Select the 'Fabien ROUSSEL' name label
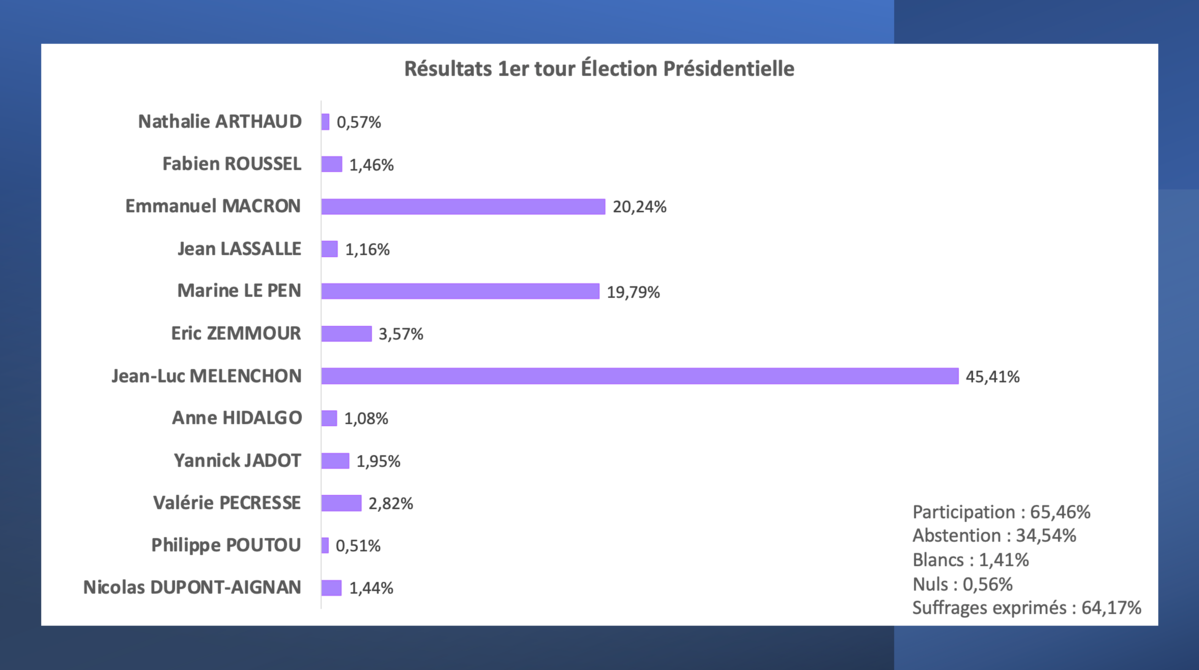The width and height of the screenshot is (1199, 670). (232, 164)
